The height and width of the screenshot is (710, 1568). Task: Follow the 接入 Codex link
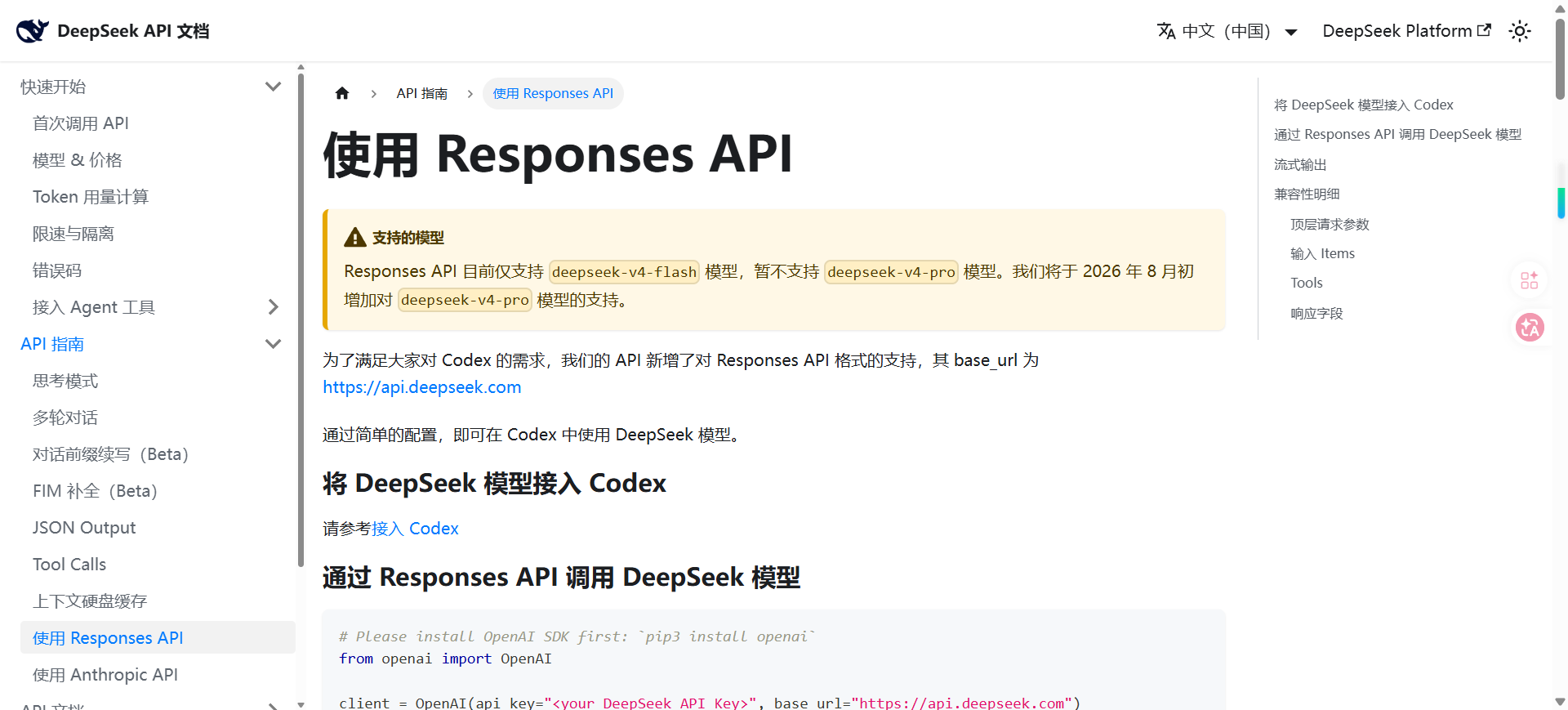click(415, 529)
